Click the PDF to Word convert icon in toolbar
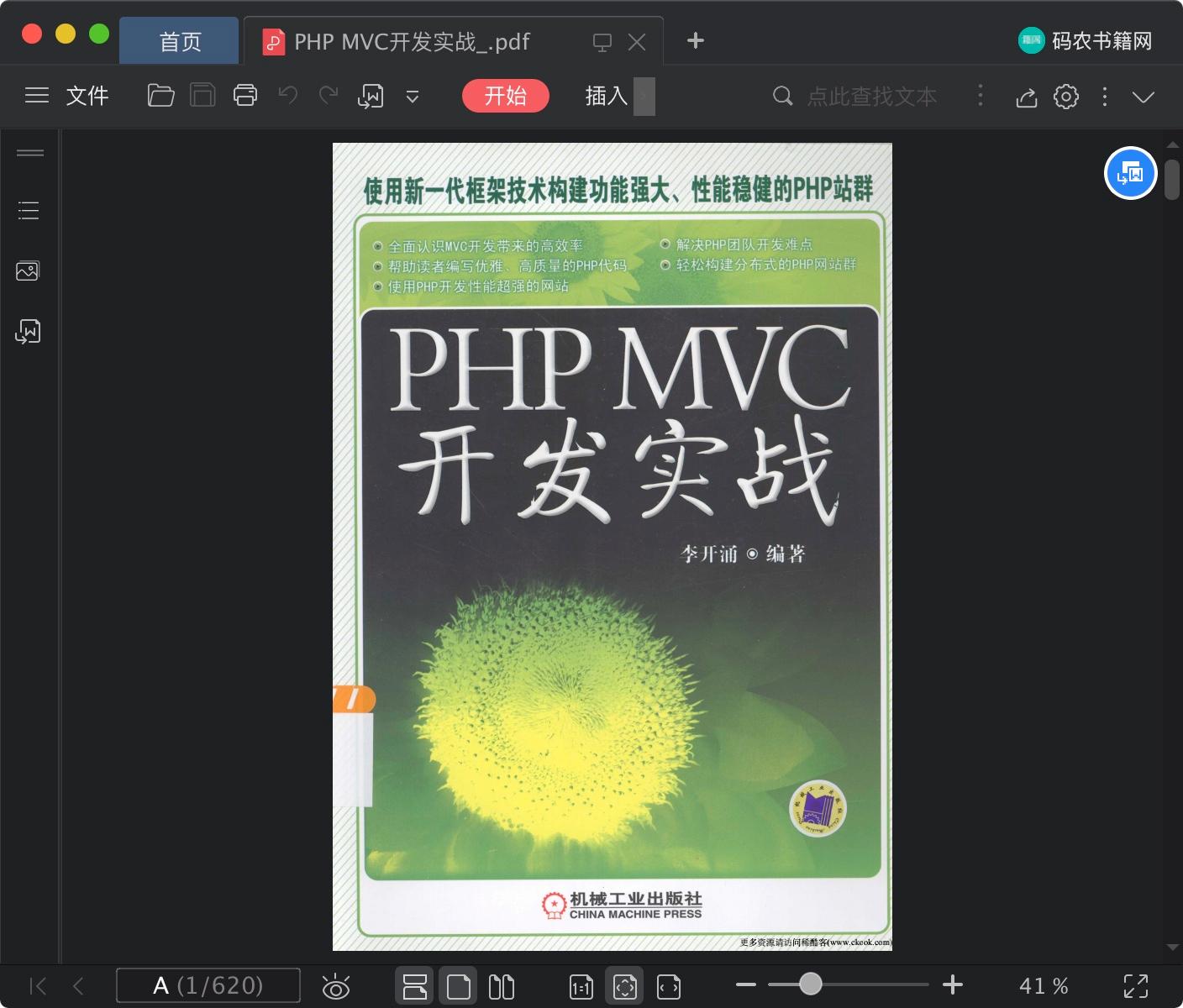The height and width of the screenshot is (1008, 1183). [x=371, y=97]
